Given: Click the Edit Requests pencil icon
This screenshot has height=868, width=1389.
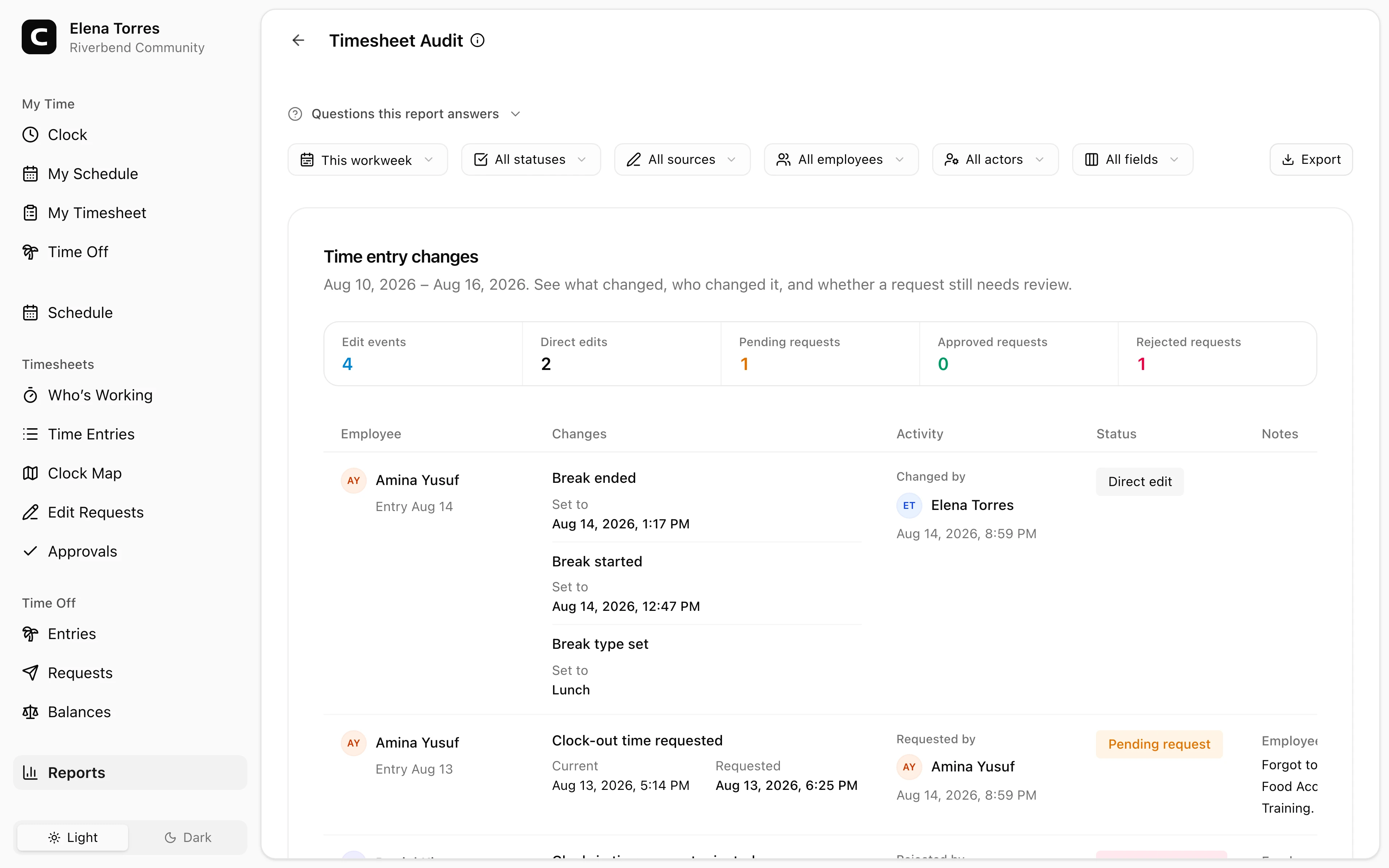Looking at the screenshot, I should click(x=30, y=512).
